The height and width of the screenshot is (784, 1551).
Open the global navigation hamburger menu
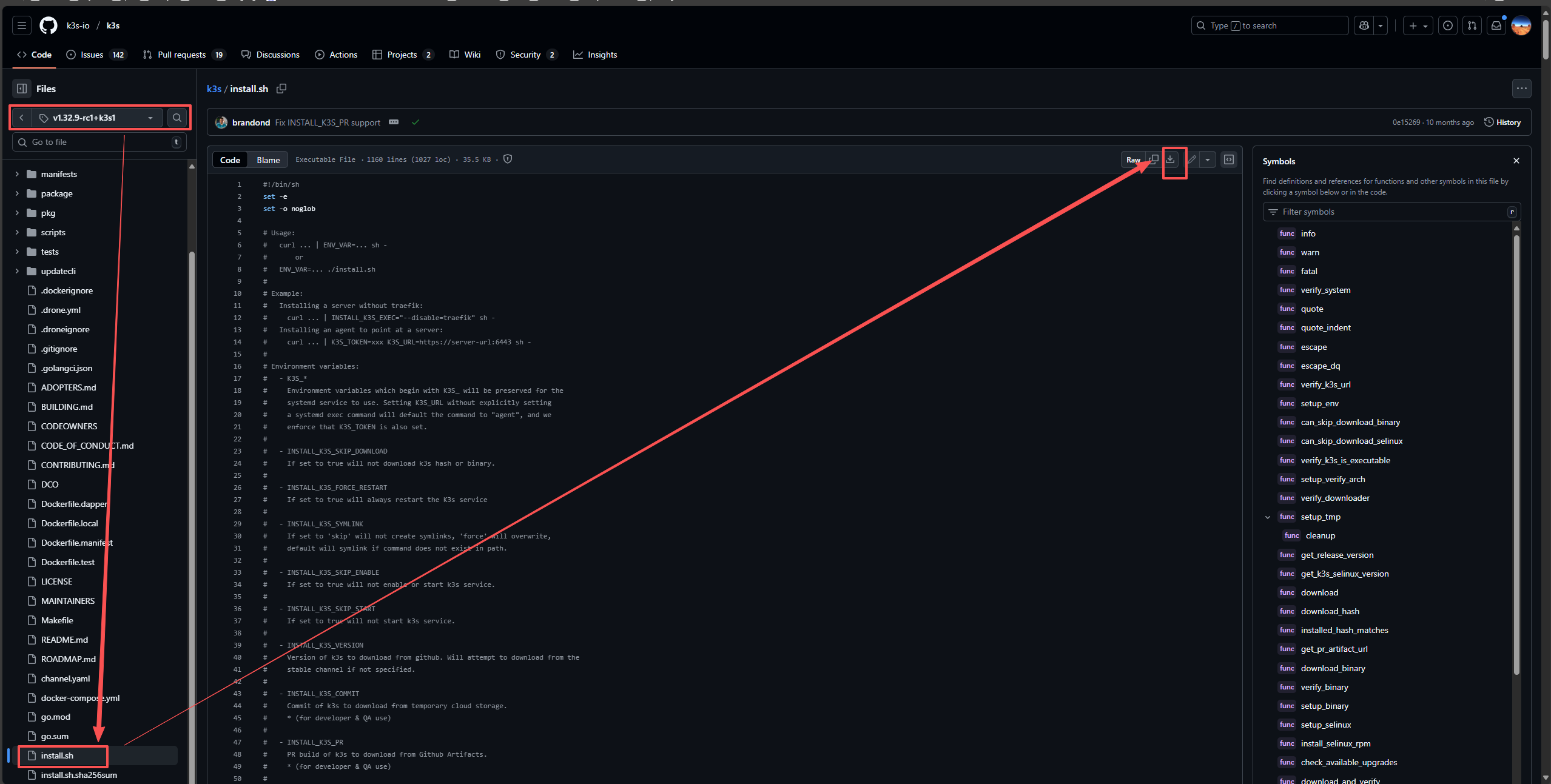coord(22,25)
